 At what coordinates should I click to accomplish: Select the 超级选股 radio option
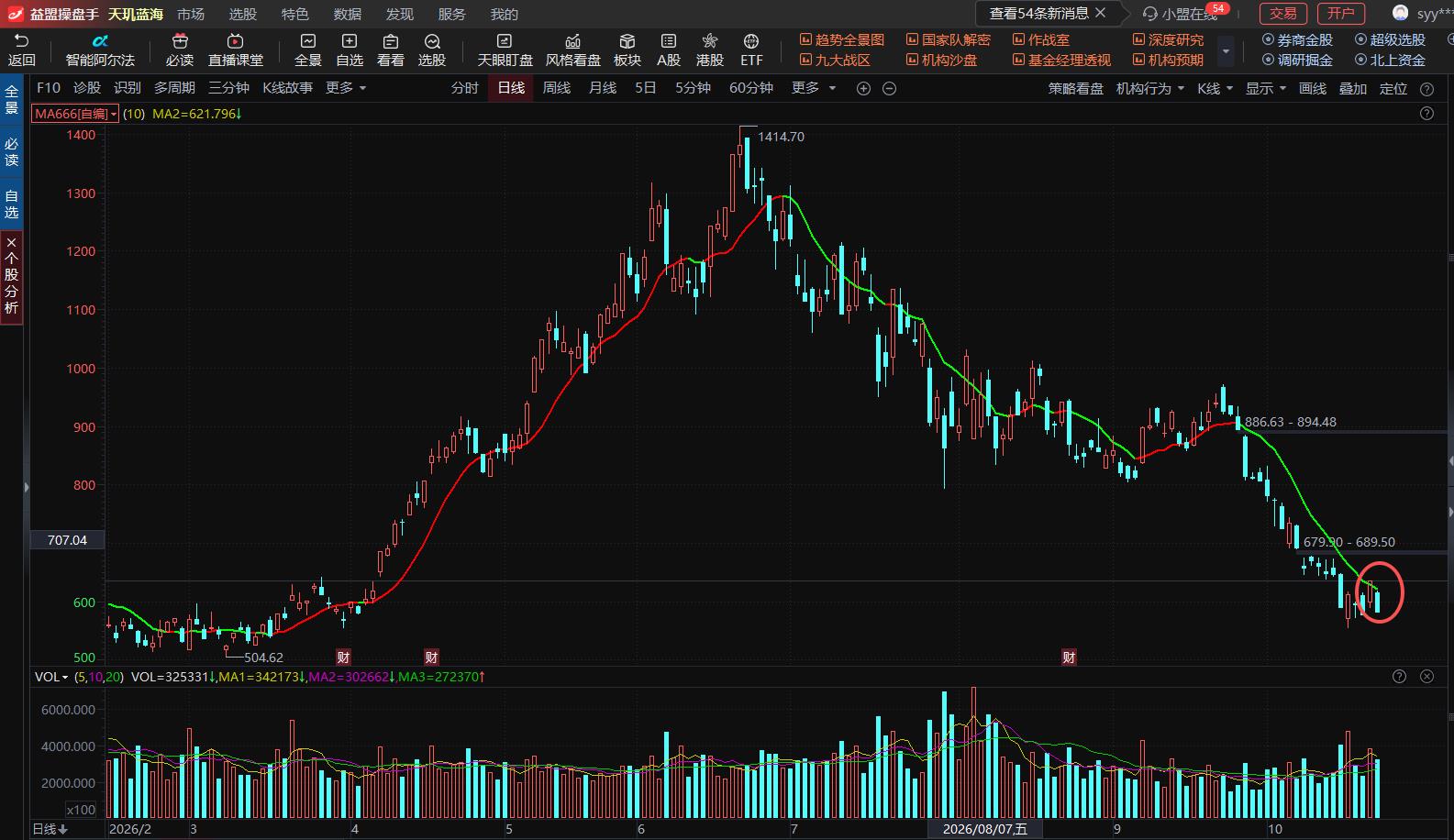[1390, 39]
